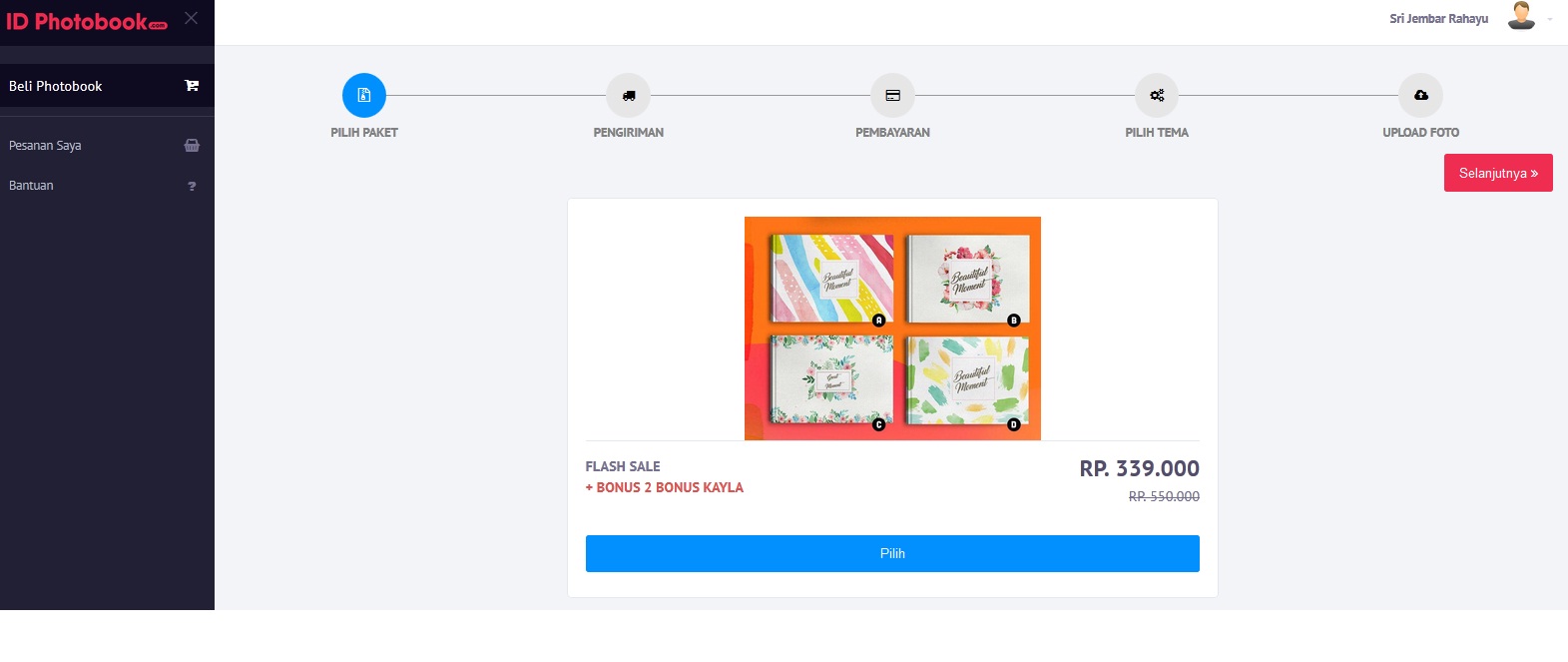Click the ID Photobook logo

87,21
